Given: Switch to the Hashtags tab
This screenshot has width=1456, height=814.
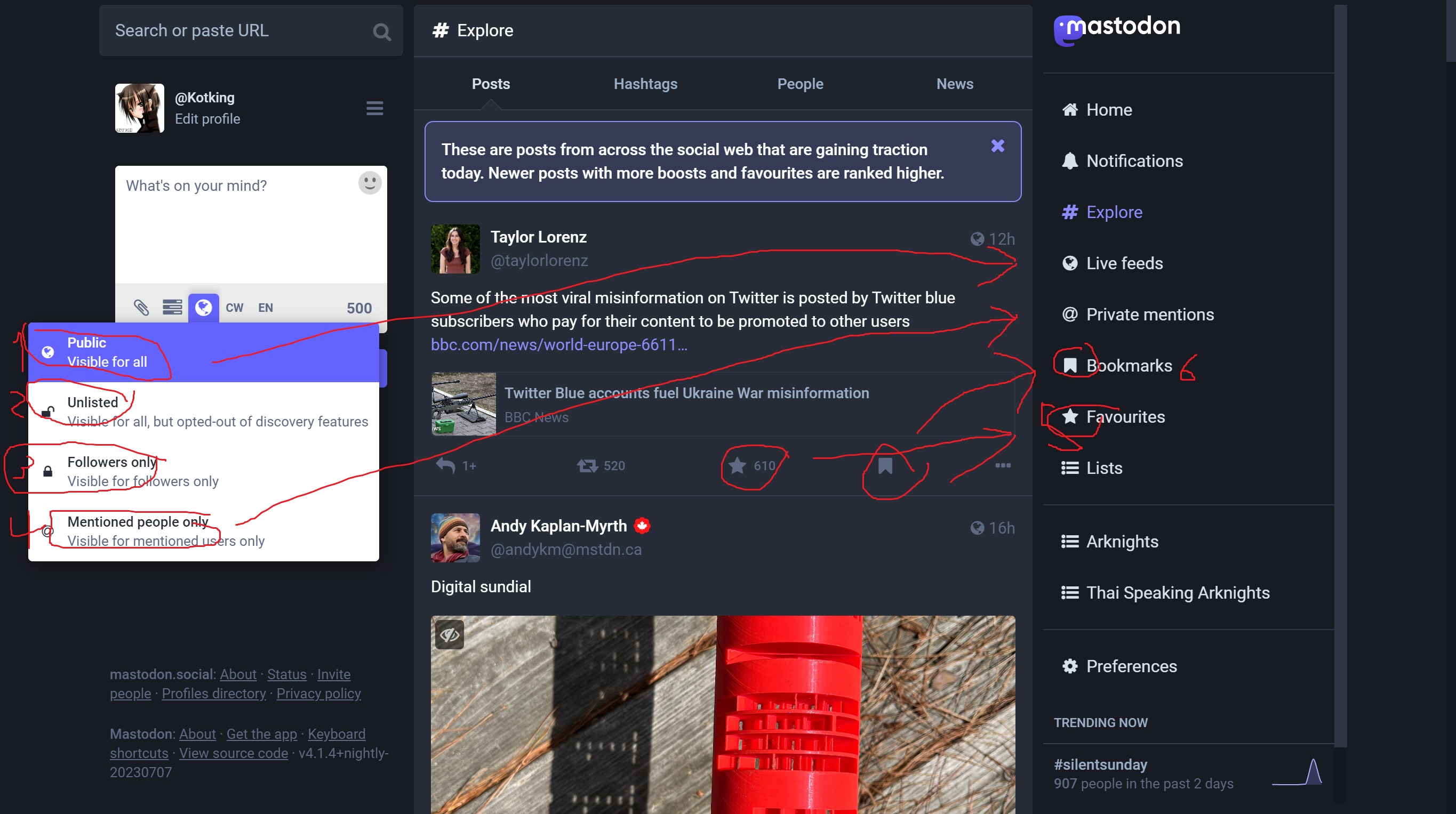Looking at the screenshot, I should click(645, 84).
